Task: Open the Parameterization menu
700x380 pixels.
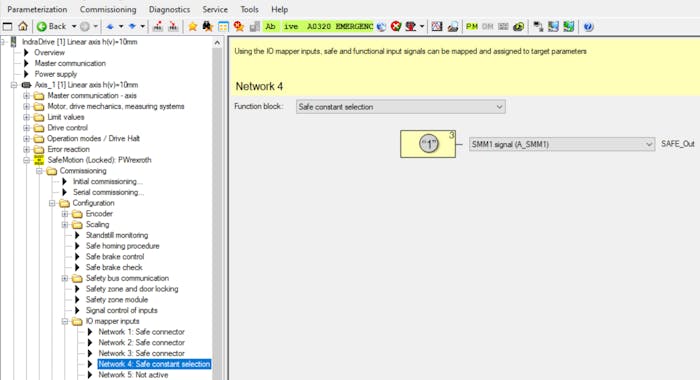Action: pyautogui.click(x=37, y=9)
